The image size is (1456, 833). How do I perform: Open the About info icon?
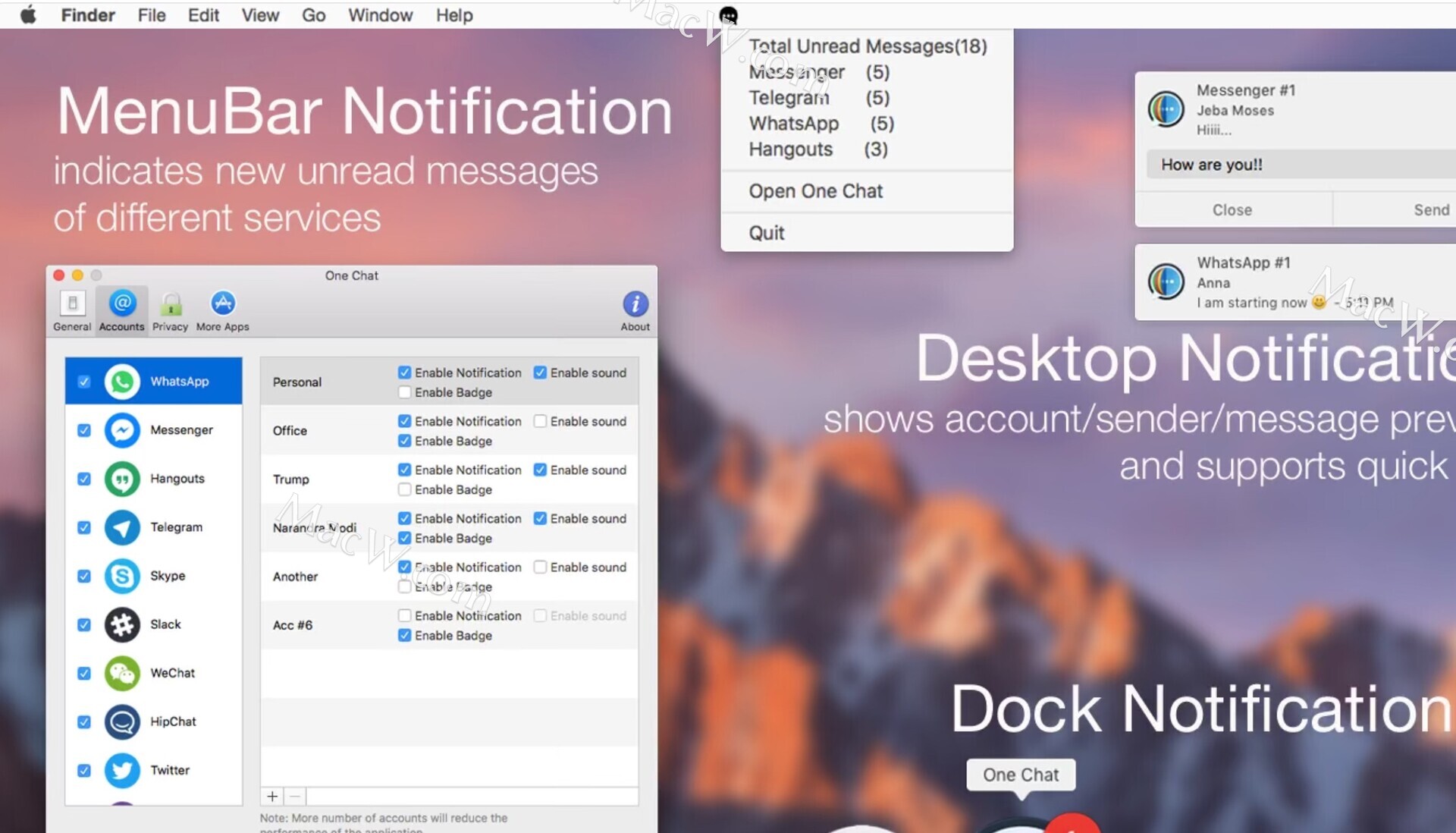[635, 304]
